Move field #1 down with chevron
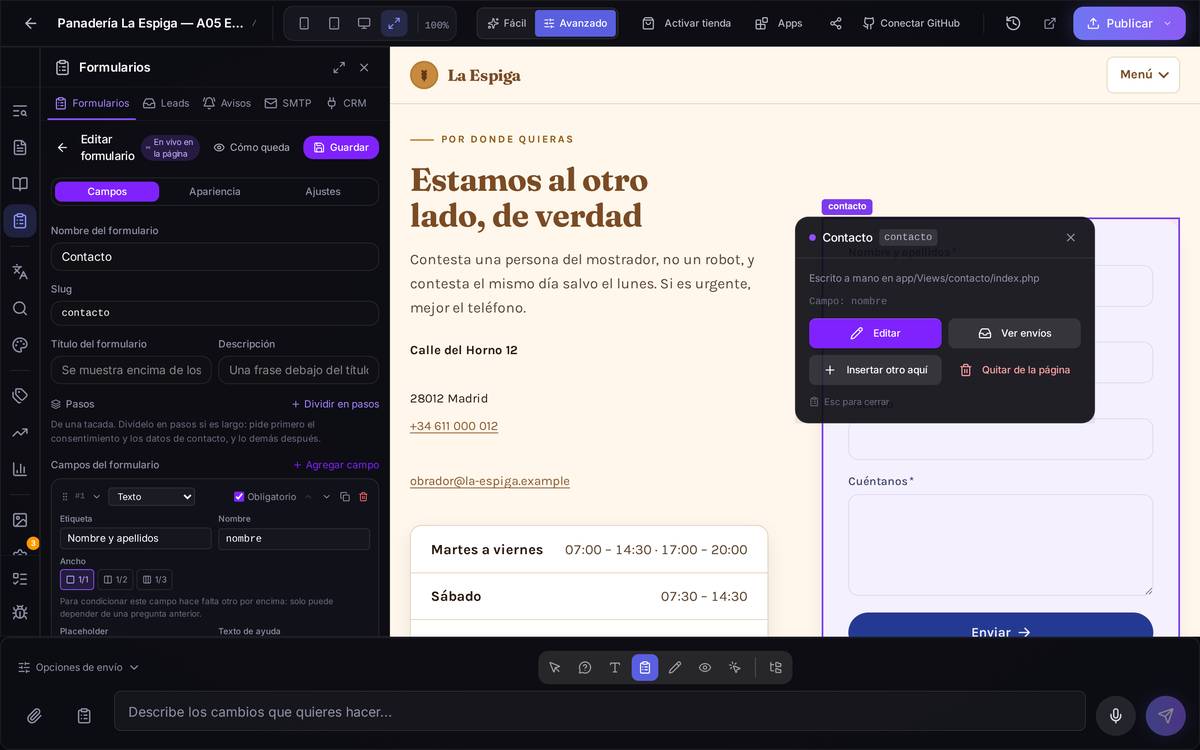 [326, 497]
